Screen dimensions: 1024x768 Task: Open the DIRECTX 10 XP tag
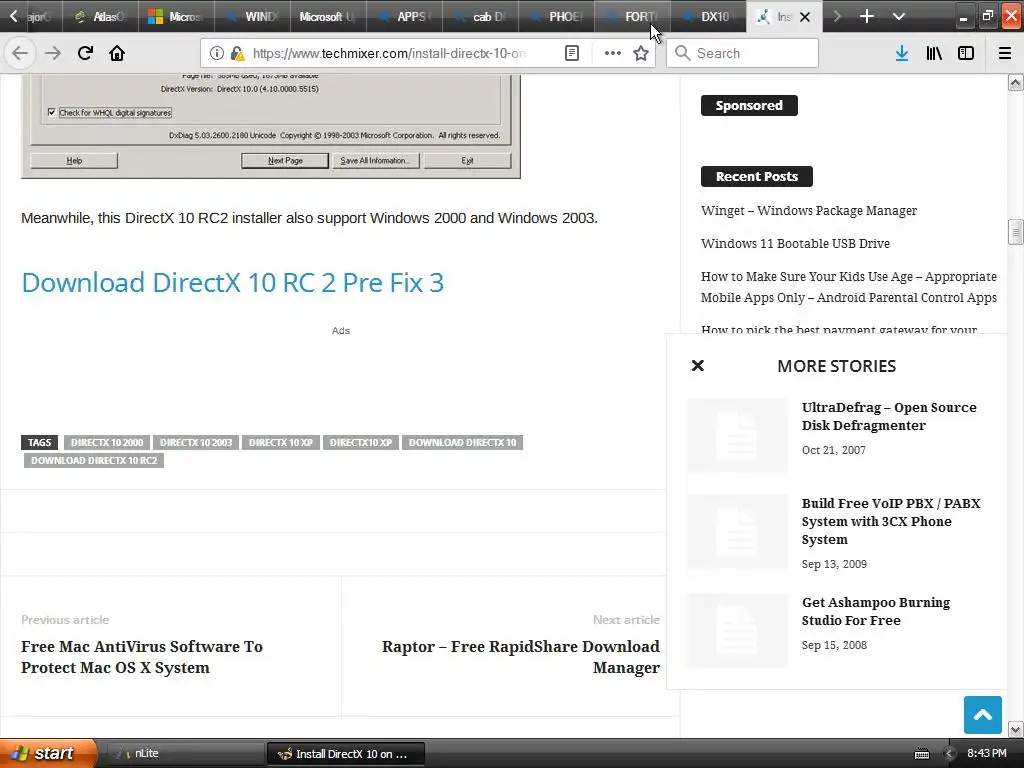click(281, 442)
